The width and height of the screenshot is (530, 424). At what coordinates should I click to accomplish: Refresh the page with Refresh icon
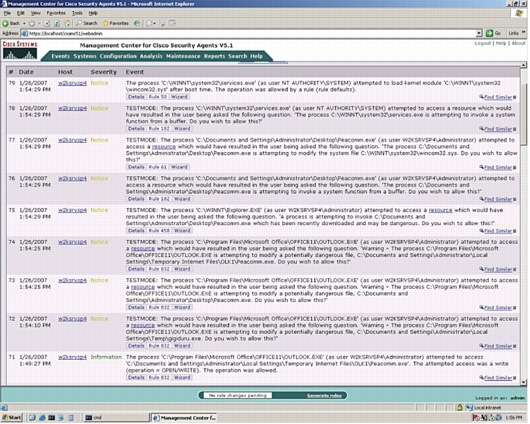[57, 23]
